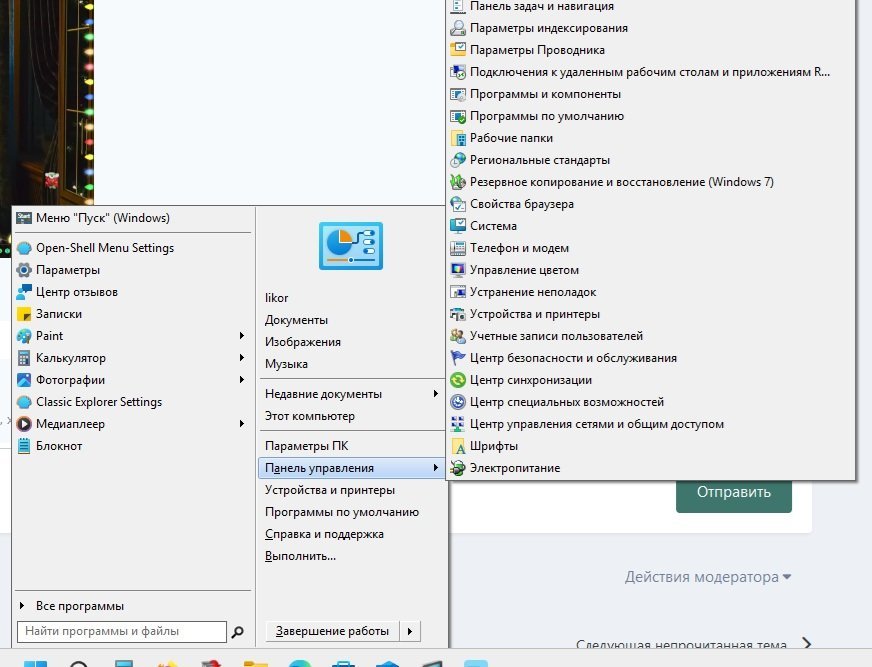872x667 pixels.
Task: Click the likor user name
Action: [x=276, y=298]
